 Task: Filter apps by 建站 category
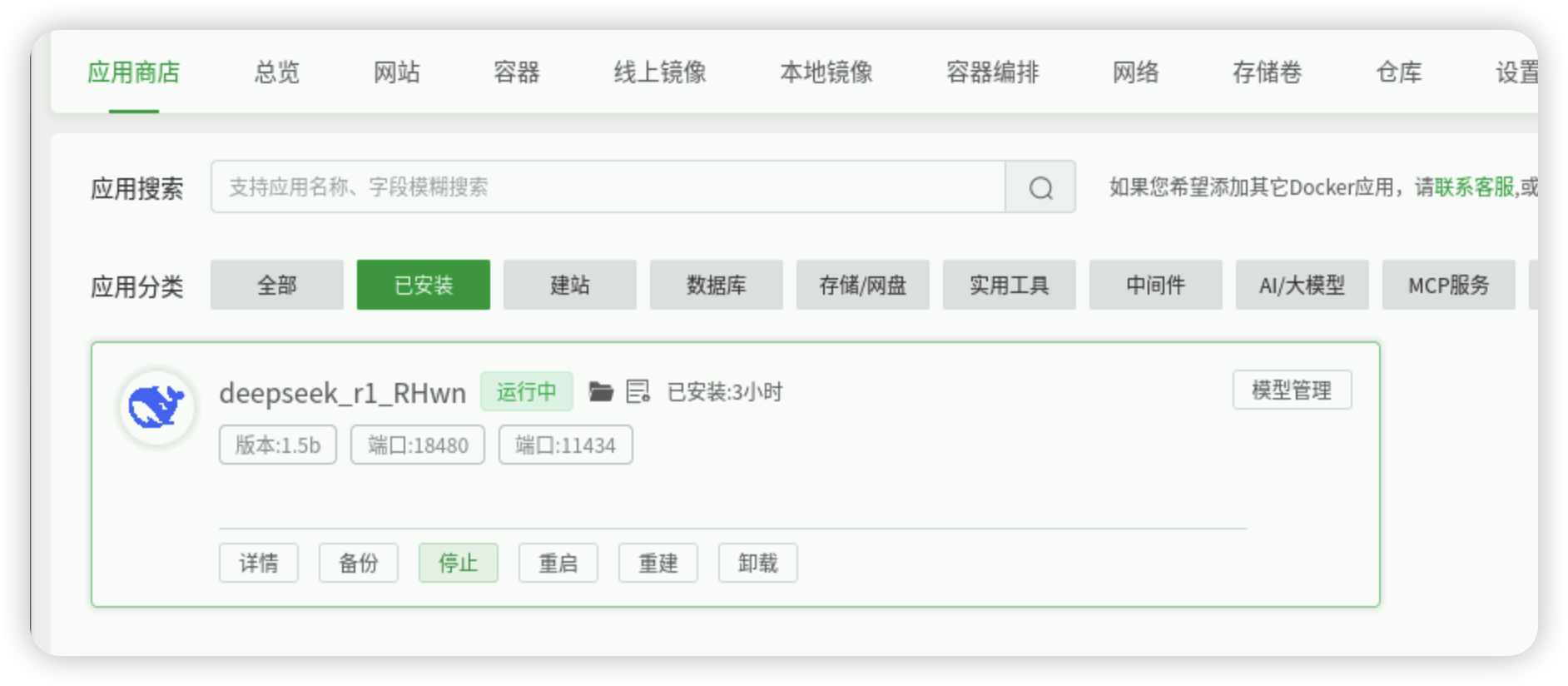coord(570,286)
